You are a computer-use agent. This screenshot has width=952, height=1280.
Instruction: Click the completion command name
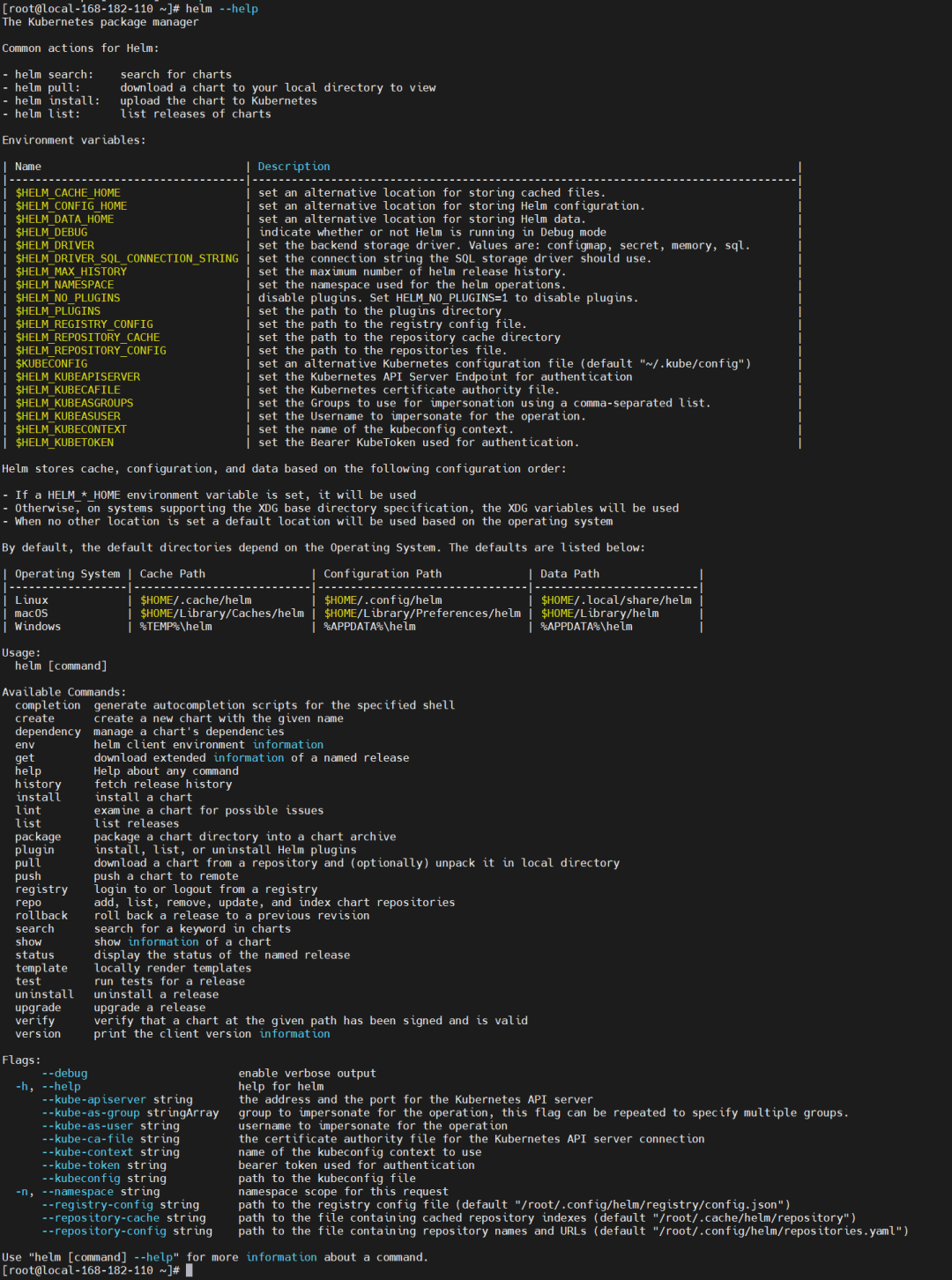click(48, 705)
